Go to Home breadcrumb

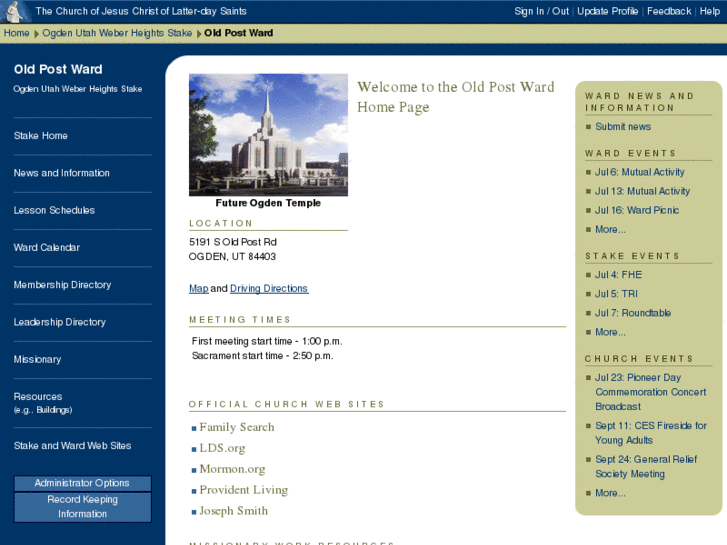(16, 33)
